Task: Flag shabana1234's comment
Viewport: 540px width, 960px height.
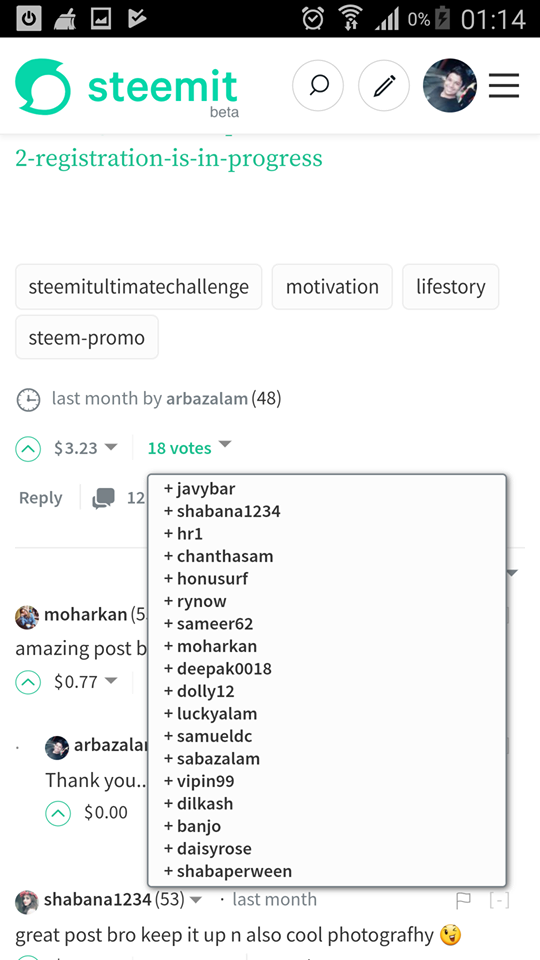Action: (x=463, y=900)
